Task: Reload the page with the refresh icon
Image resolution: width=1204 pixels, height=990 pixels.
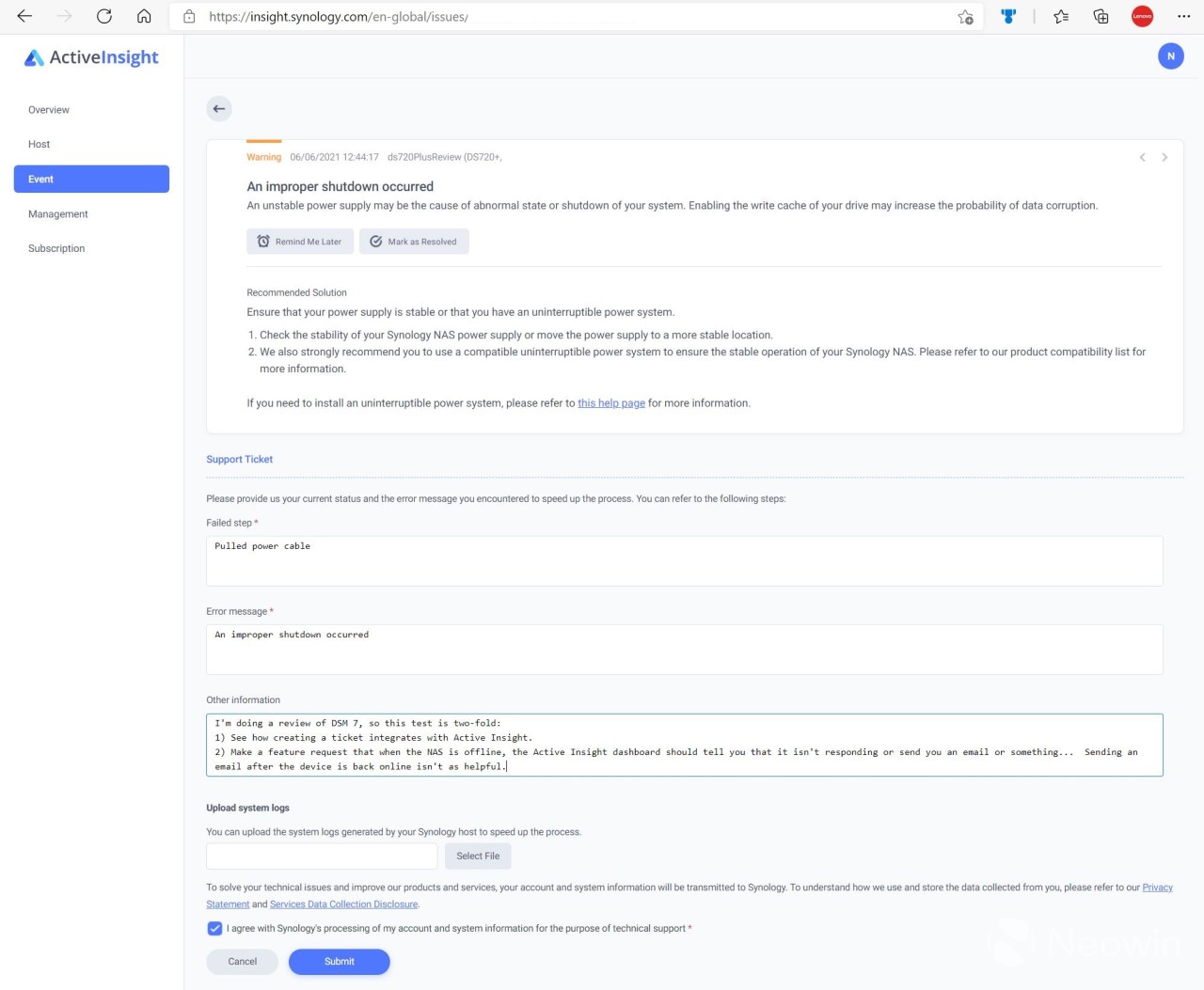Action: click(x=104, y=16)
